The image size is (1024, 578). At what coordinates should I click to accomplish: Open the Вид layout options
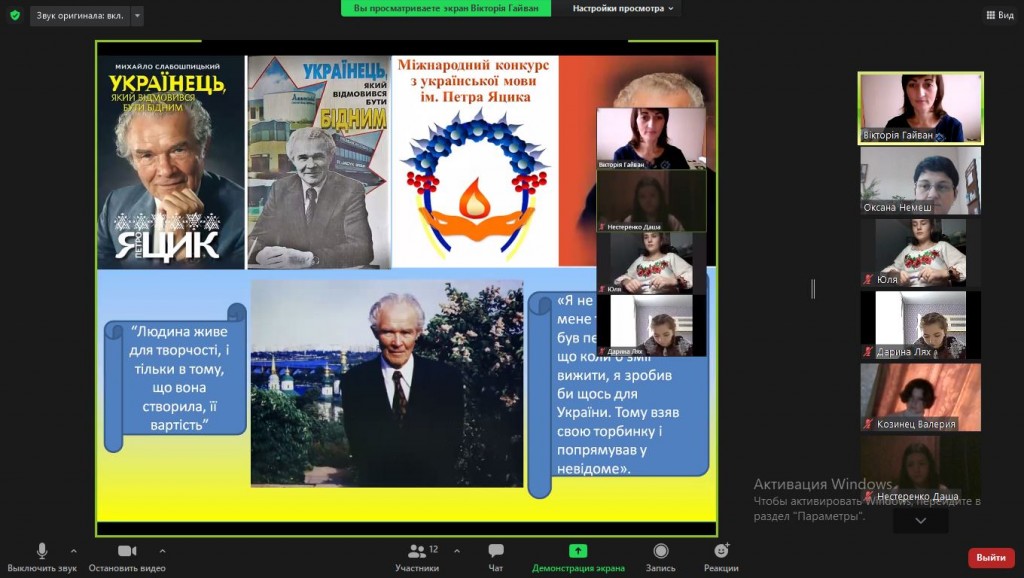point(999,15)
